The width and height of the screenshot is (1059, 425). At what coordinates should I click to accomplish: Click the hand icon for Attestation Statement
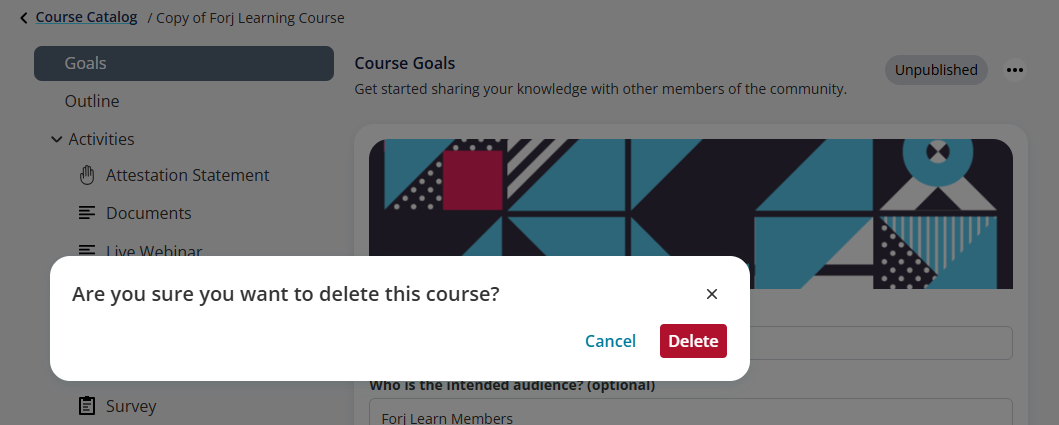click(86, 176)
